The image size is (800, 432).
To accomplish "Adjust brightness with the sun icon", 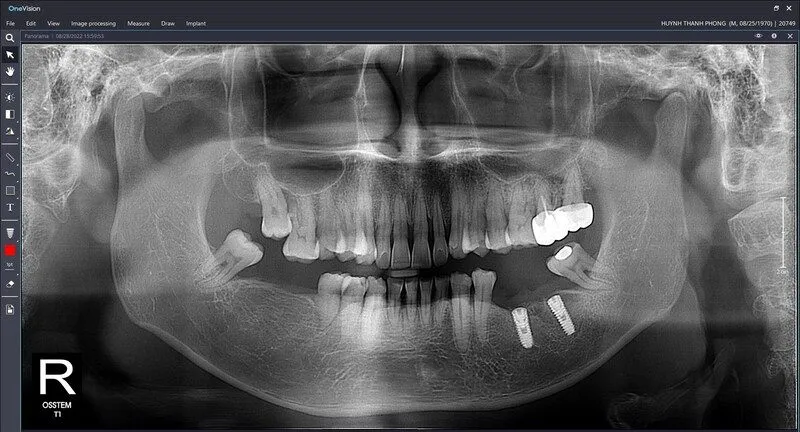I will coord(10,98).
